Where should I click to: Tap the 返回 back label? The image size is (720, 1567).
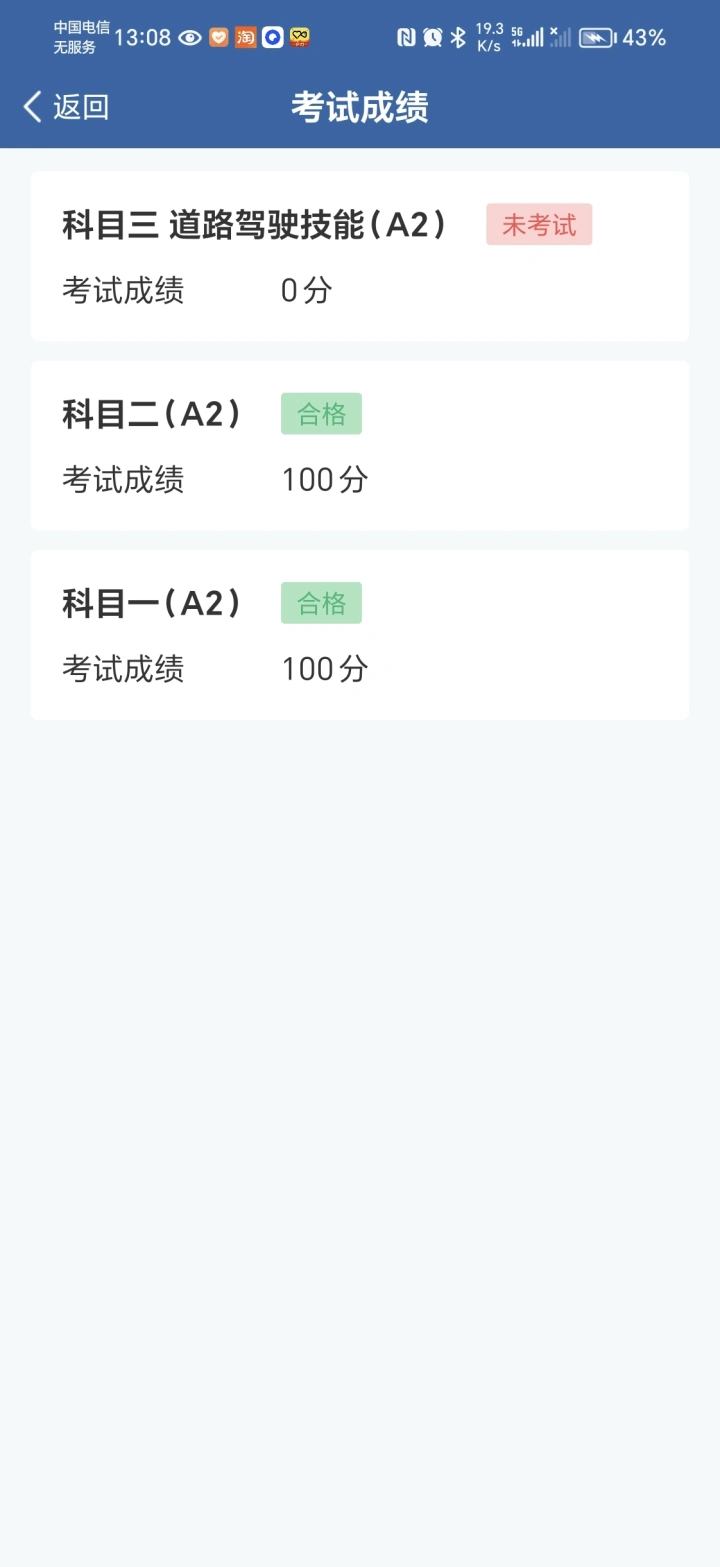click(81, 107)
